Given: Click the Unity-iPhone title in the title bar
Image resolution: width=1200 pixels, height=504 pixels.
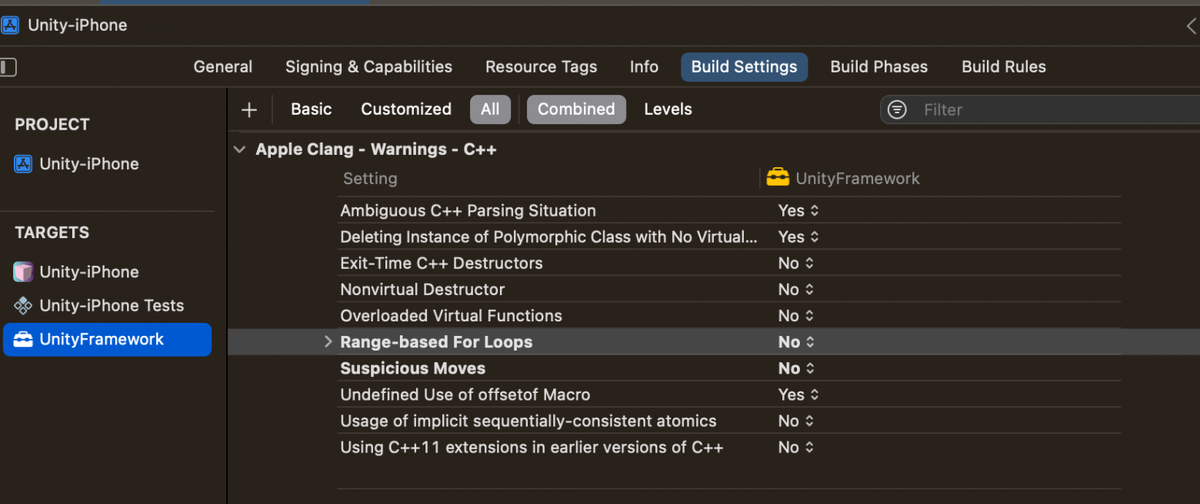Looking at the screenshot, I should coord(76,26).
